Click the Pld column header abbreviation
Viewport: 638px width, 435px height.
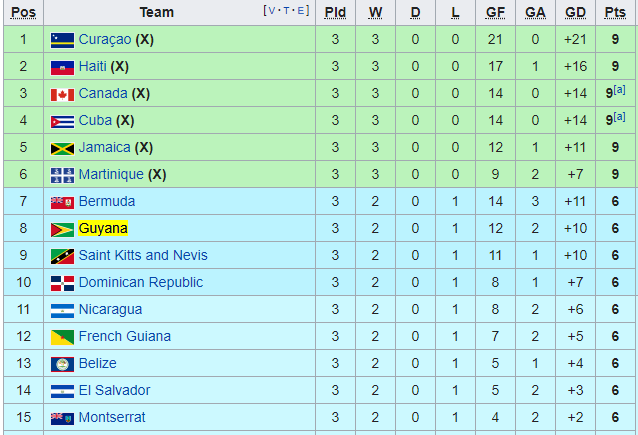(x=335, y=13)
